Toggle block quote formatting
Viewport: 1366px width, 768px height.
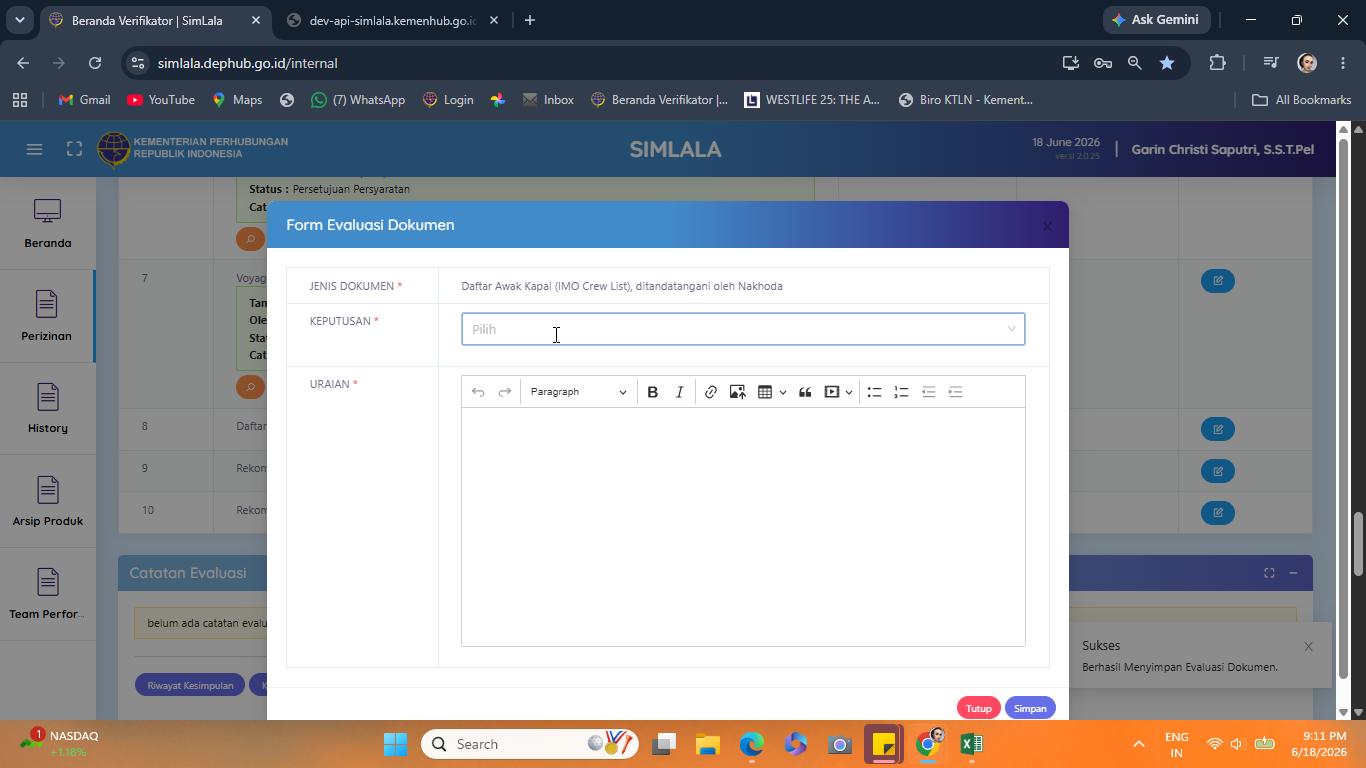pyautogui.click(x=805, y=392)
